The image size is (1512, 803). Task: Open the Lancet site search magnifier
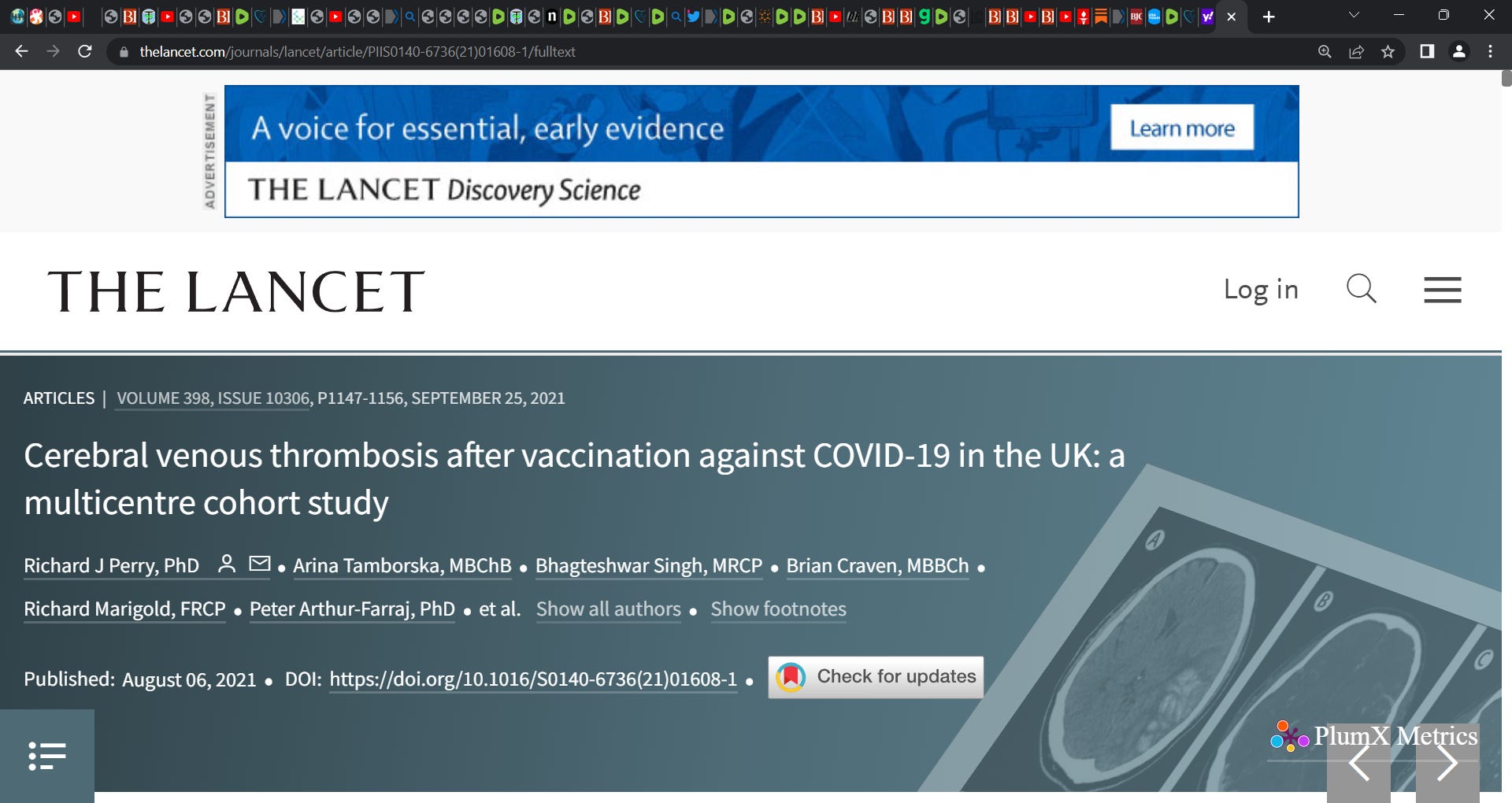pyautogui.click(x=1361, y=289)
